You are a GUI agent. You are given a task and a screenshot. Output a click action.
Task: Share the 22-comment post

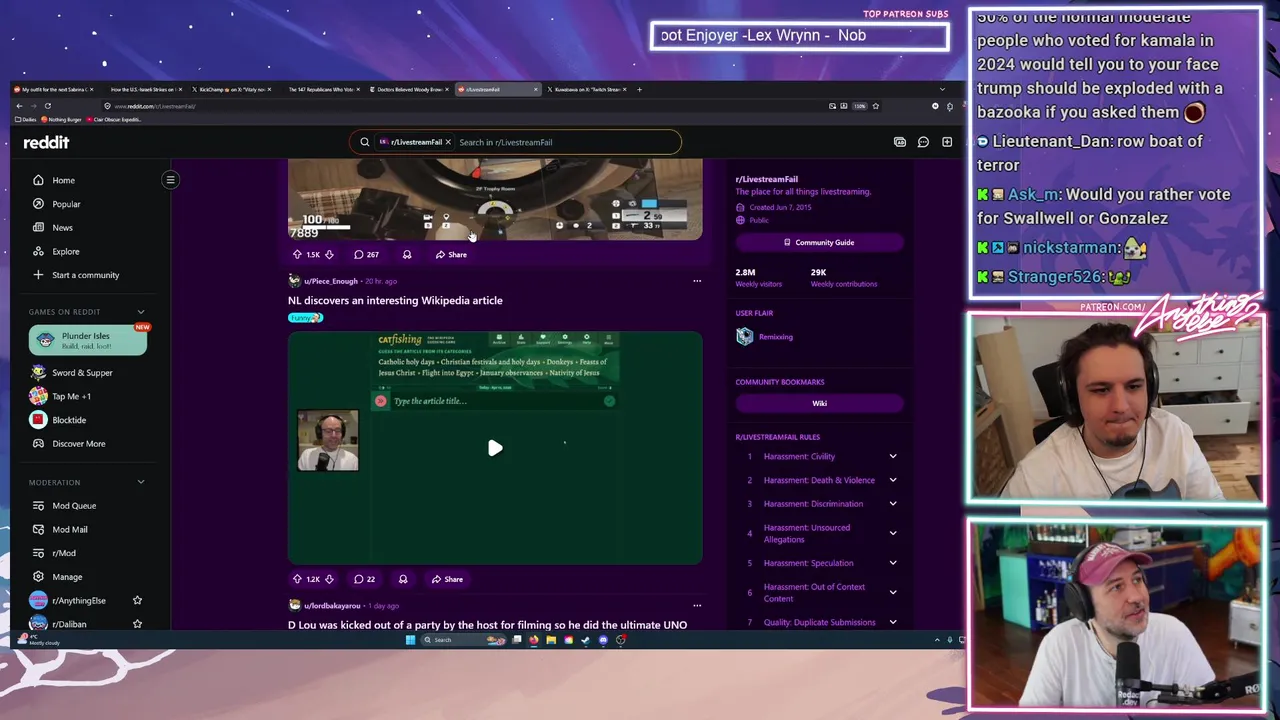pyautogui.click(x=447, y=579)
